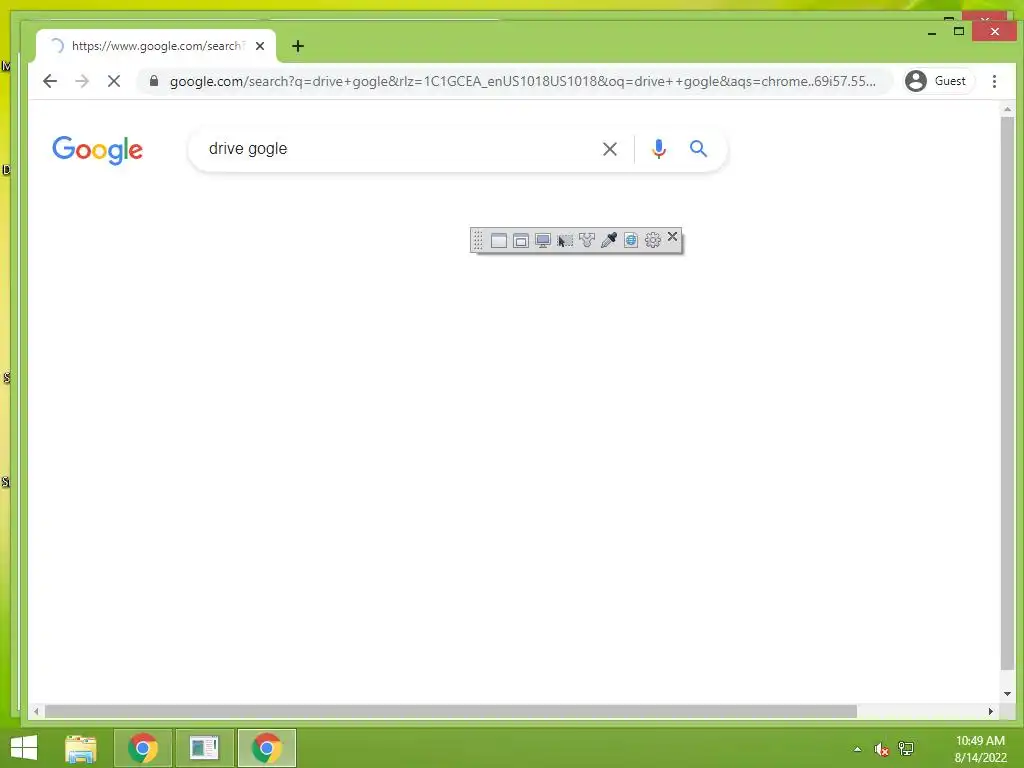Image resolution: width=1024 pixels, height=768 pixels.
Task: Capture web page globe icon
Action: coord(631,240)
